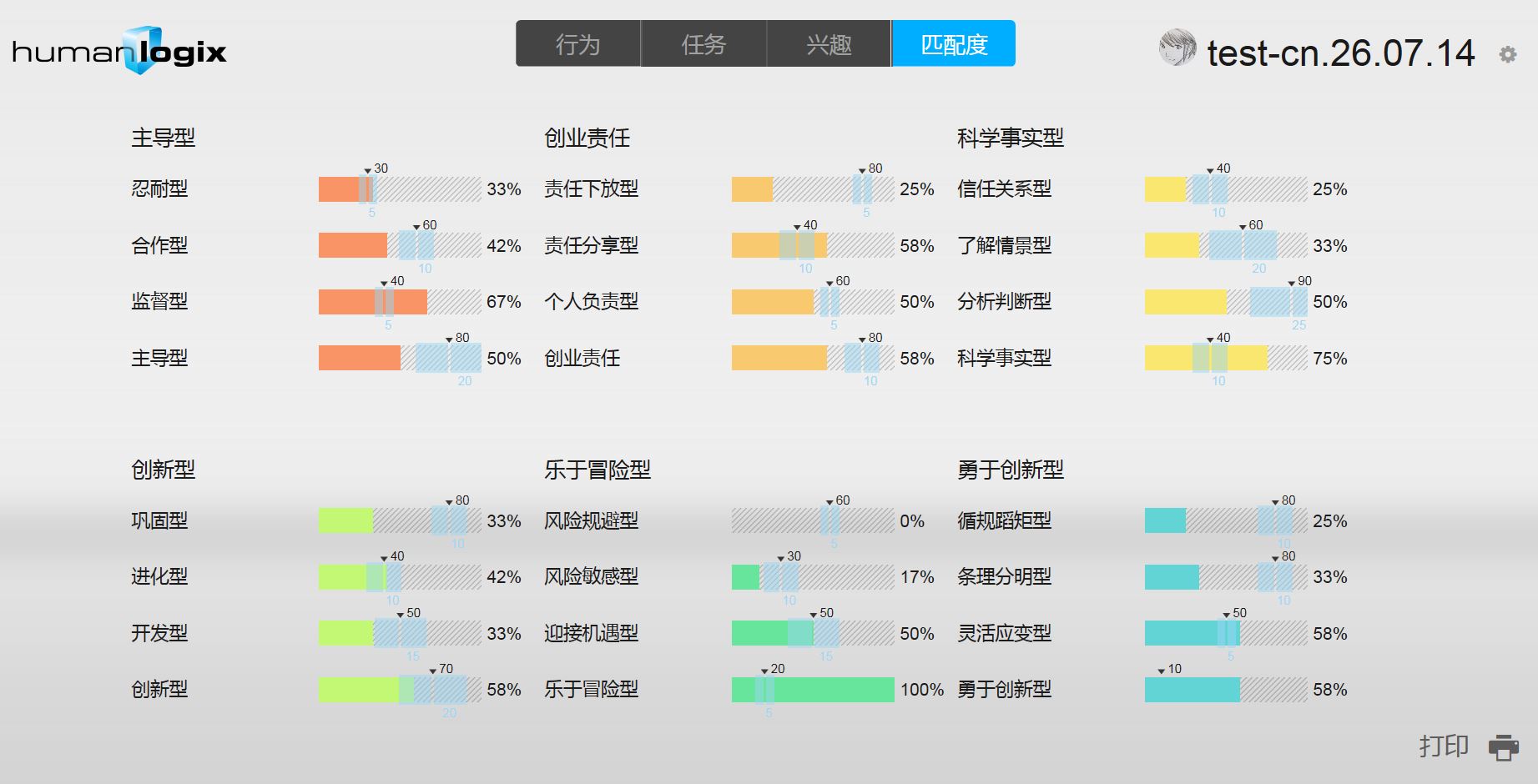Select the 兴趣 tab
1538x784 pixels.
coord(829,43)
